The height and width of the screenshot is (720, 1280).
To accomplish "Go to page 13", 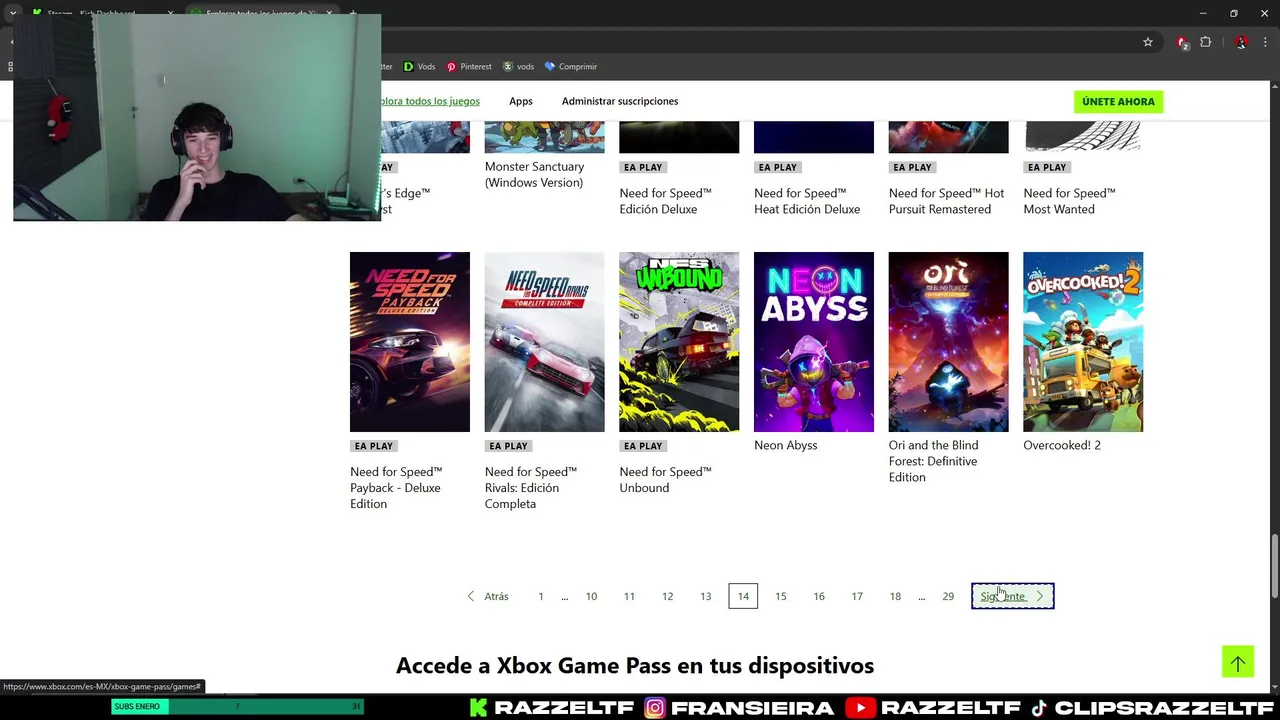I will (x=705, y=596).
